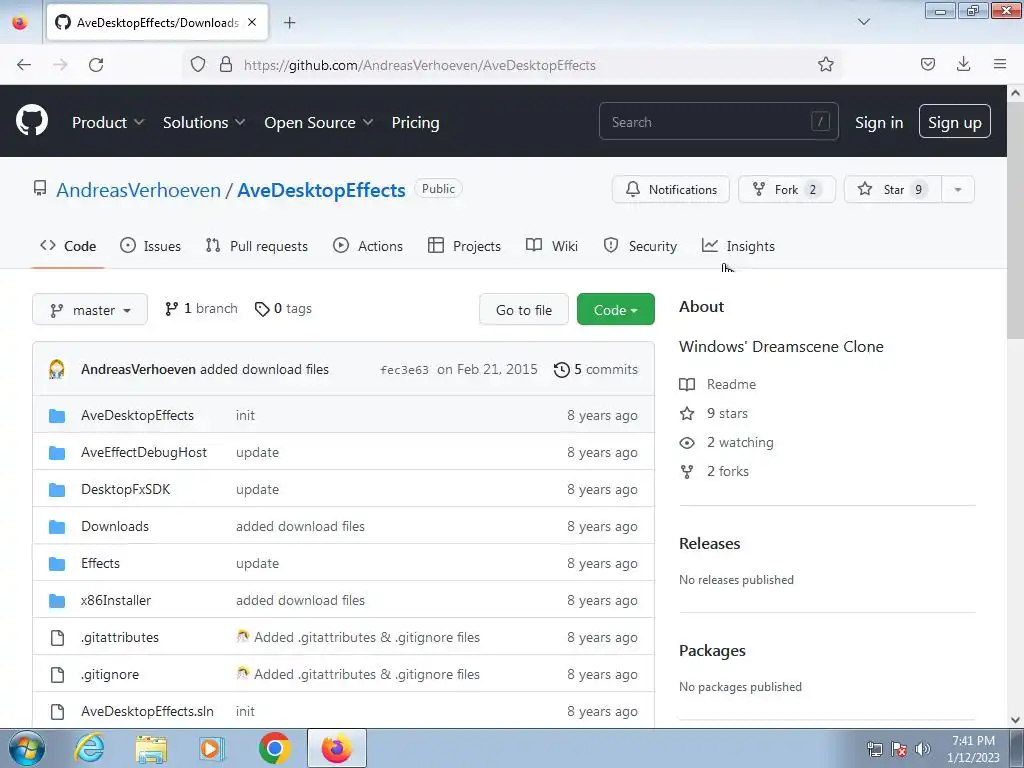This screenshot has width=1024, height=768.
Task: Switch to the Actions tab
Action: point(368,246)
